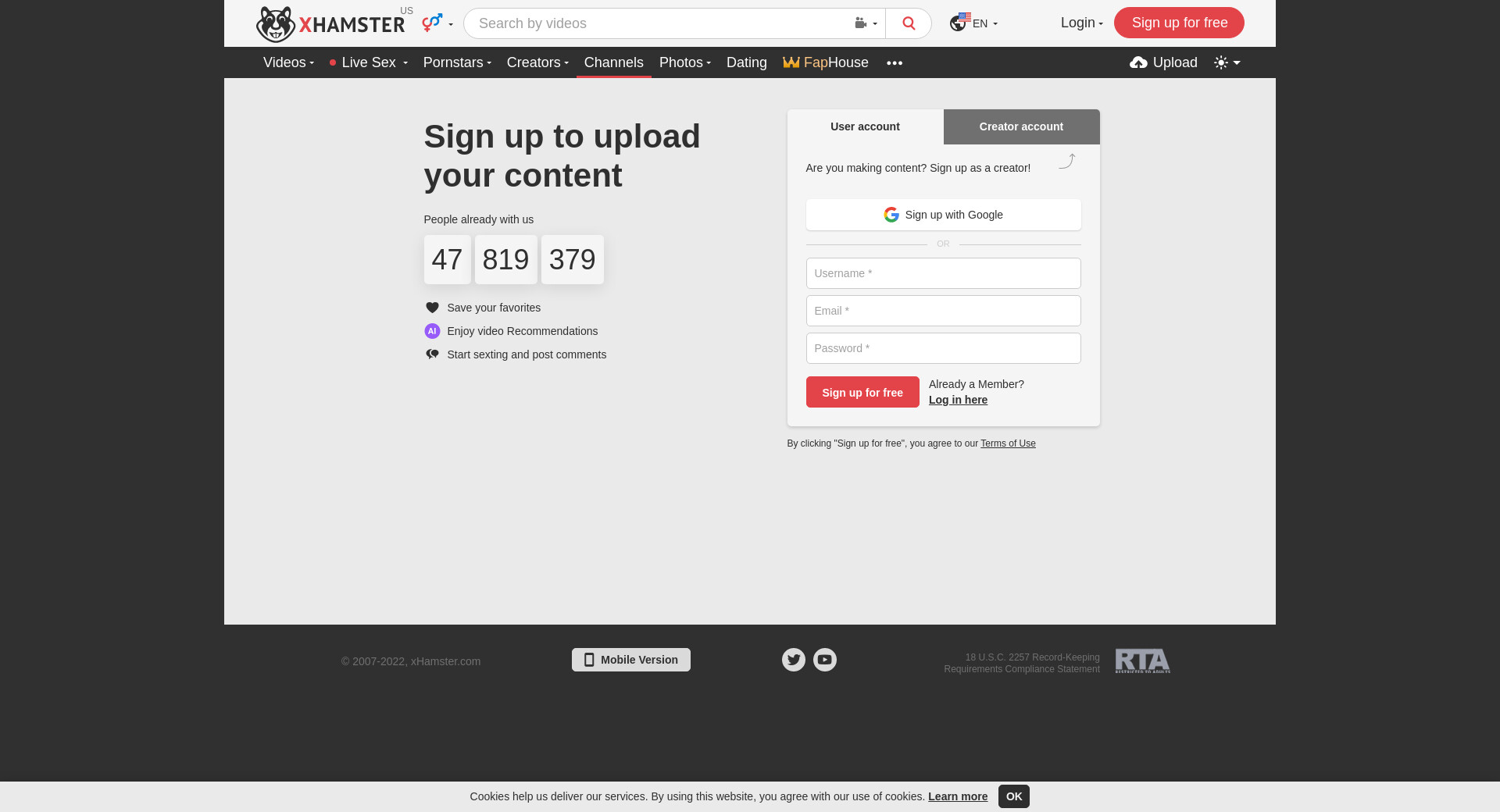1500x812 pixels.
Task: Follow the Log in here link
Action: tap(958, 400)
